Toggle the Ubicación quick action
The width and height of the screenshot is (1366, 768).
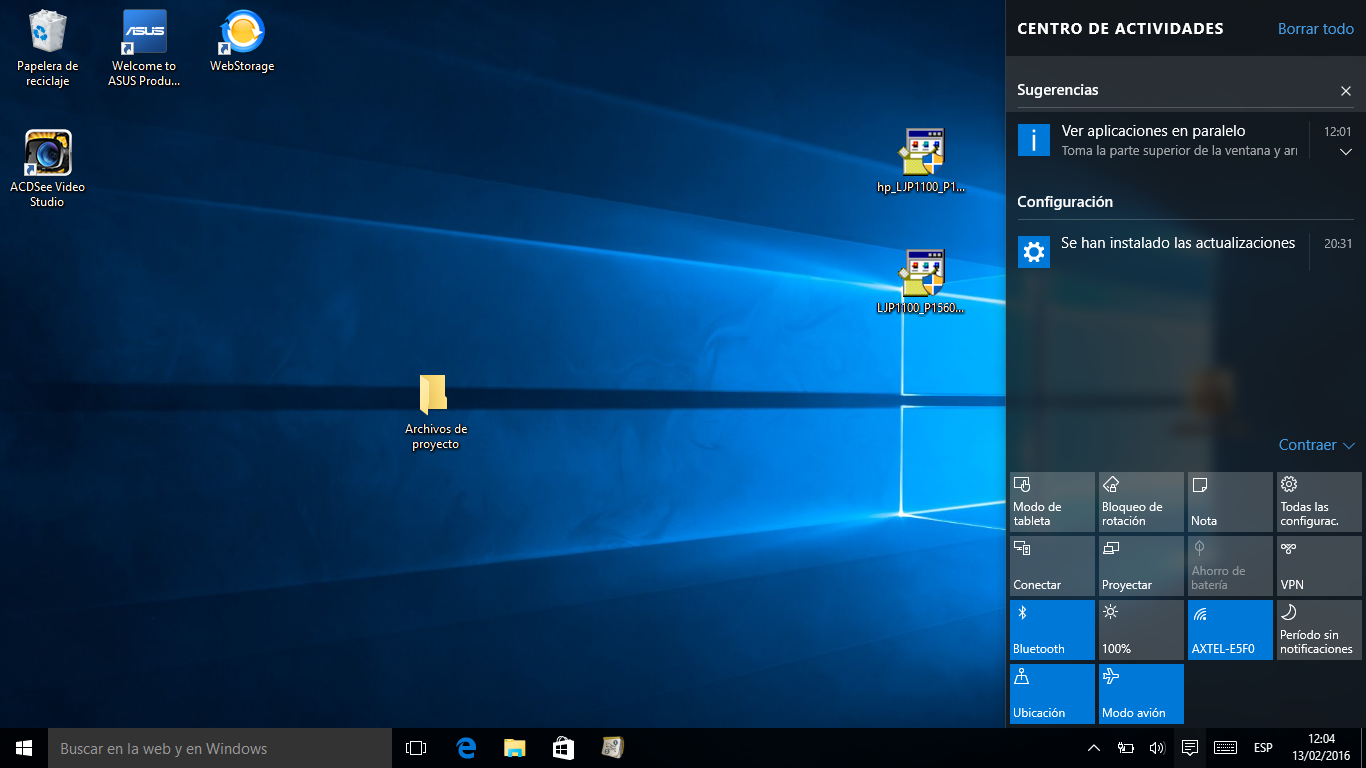pos(1052,693)
